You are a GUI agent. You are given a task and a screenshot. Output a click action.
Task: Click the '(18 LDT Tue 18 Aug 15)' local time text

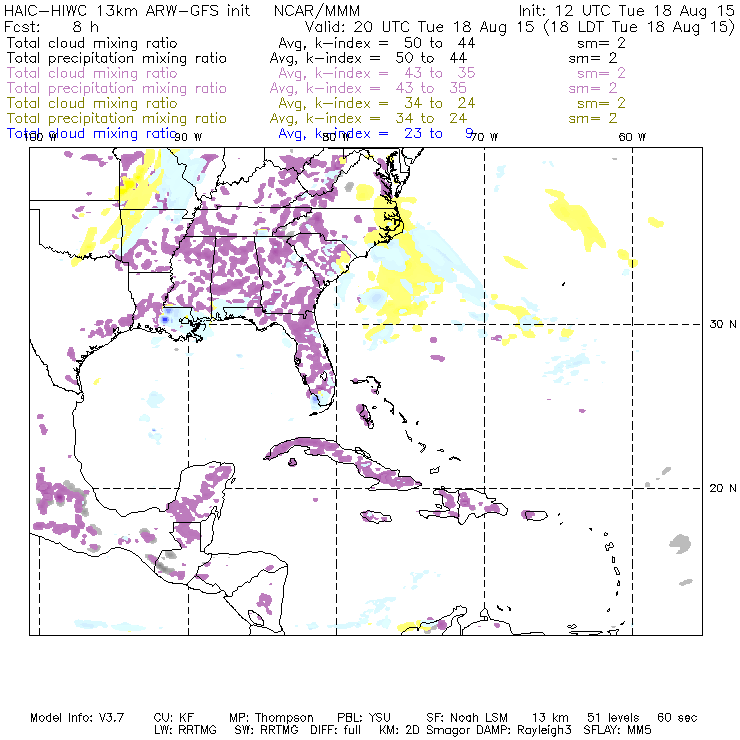pos(639,27)
